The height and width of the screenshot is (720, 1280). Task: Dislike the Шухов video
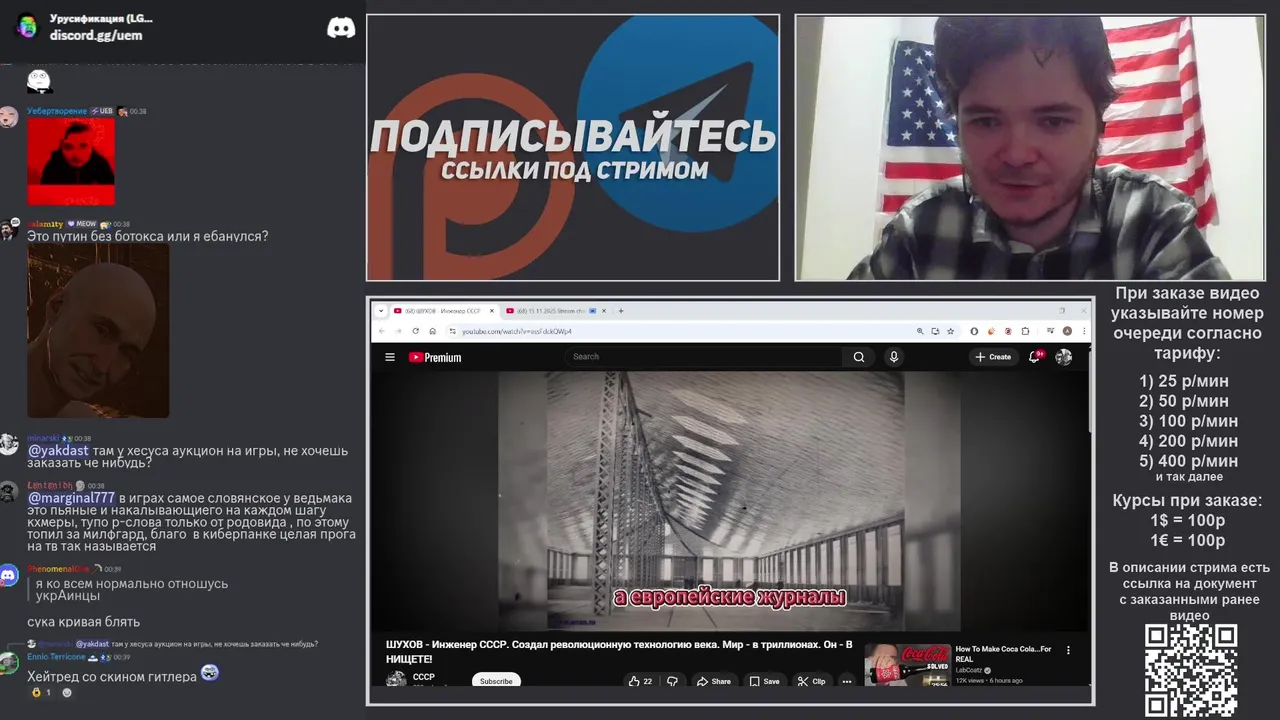pos(672,681)
